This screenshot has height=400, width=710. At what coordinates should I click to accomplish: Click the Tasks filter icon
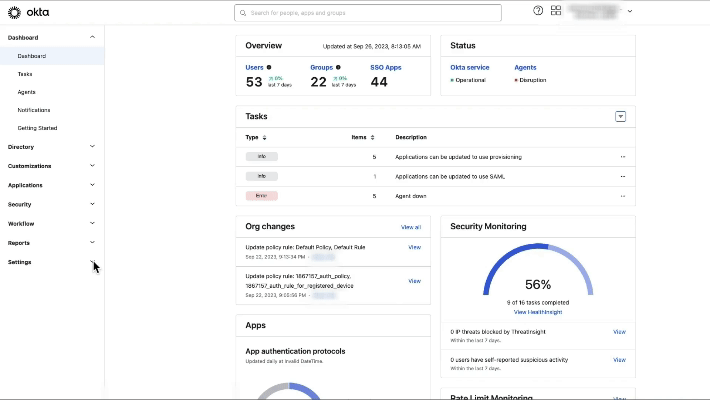tap(620, 117)
